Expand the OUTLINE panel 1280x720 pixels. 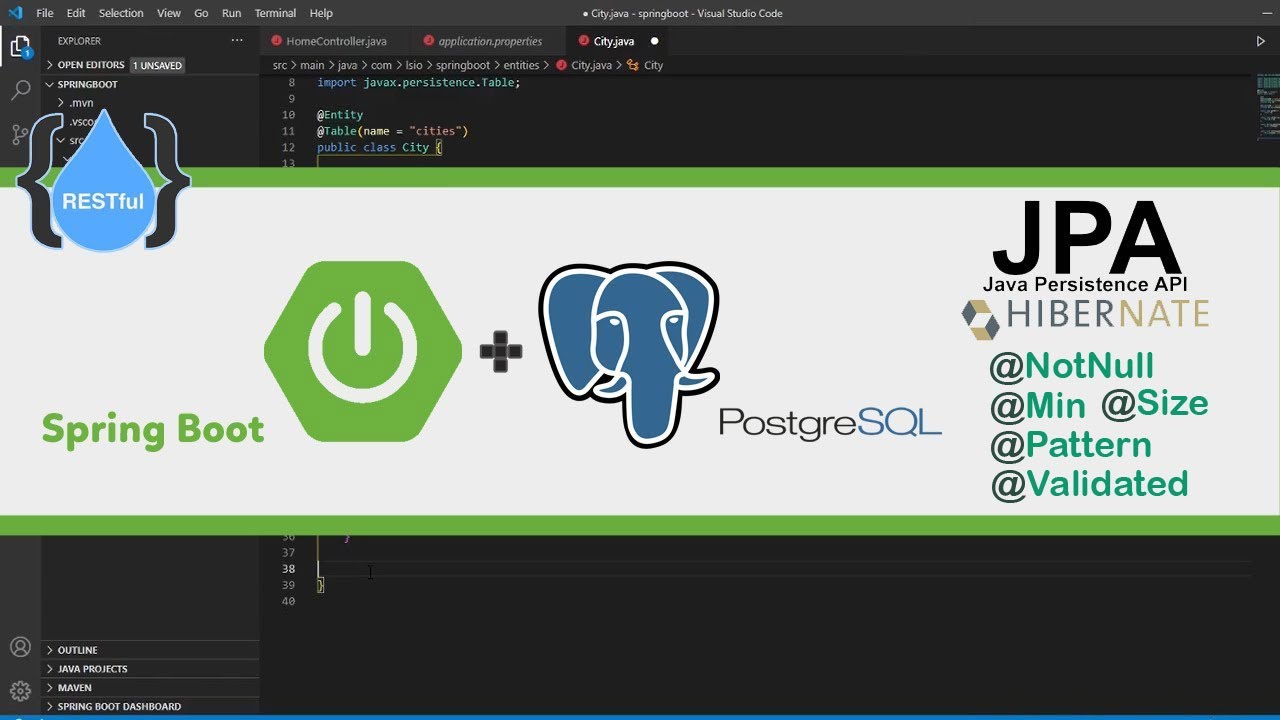tap(150, 650)
